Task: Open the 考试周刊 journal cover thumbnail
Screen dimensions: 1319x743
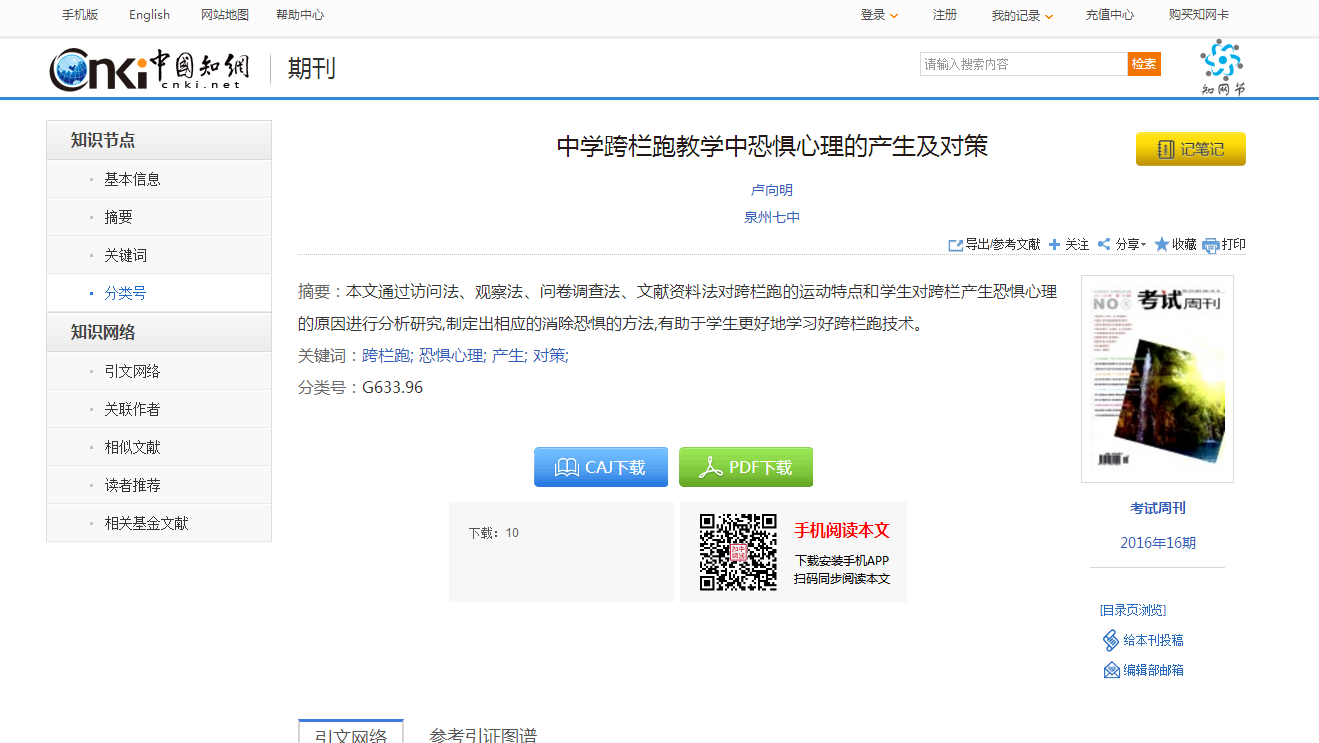Action: tap(1157, 379)
